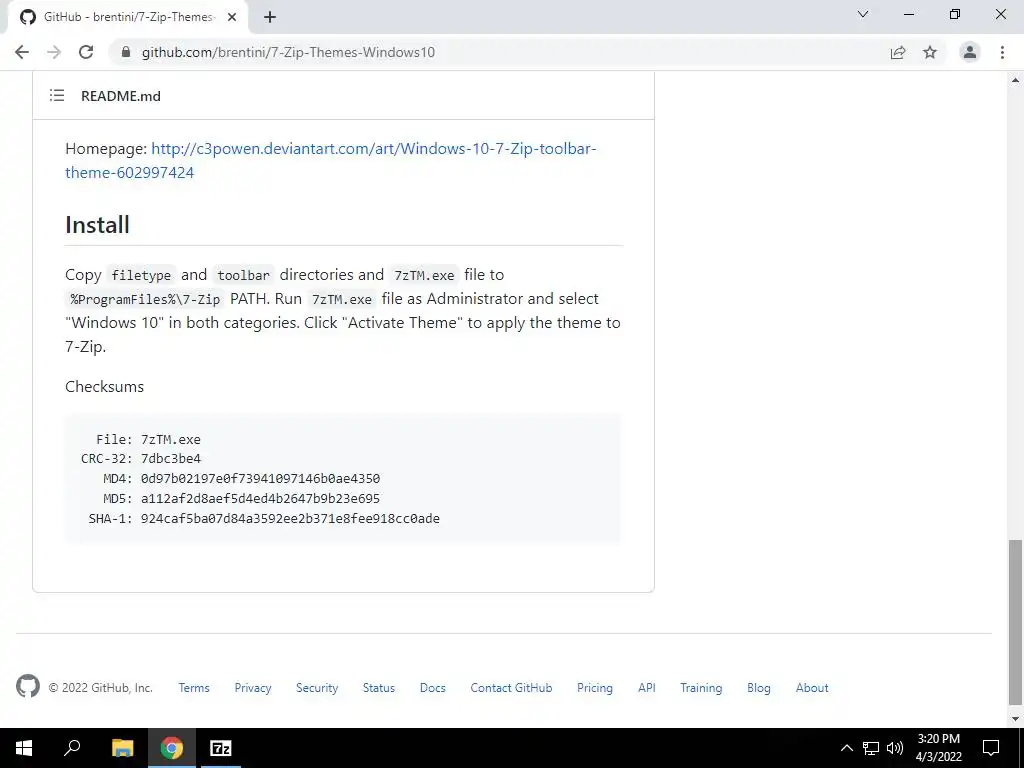Open the Pricing footer link
The width and height of the screenshot is (1024, 768).
pos(595,688)
